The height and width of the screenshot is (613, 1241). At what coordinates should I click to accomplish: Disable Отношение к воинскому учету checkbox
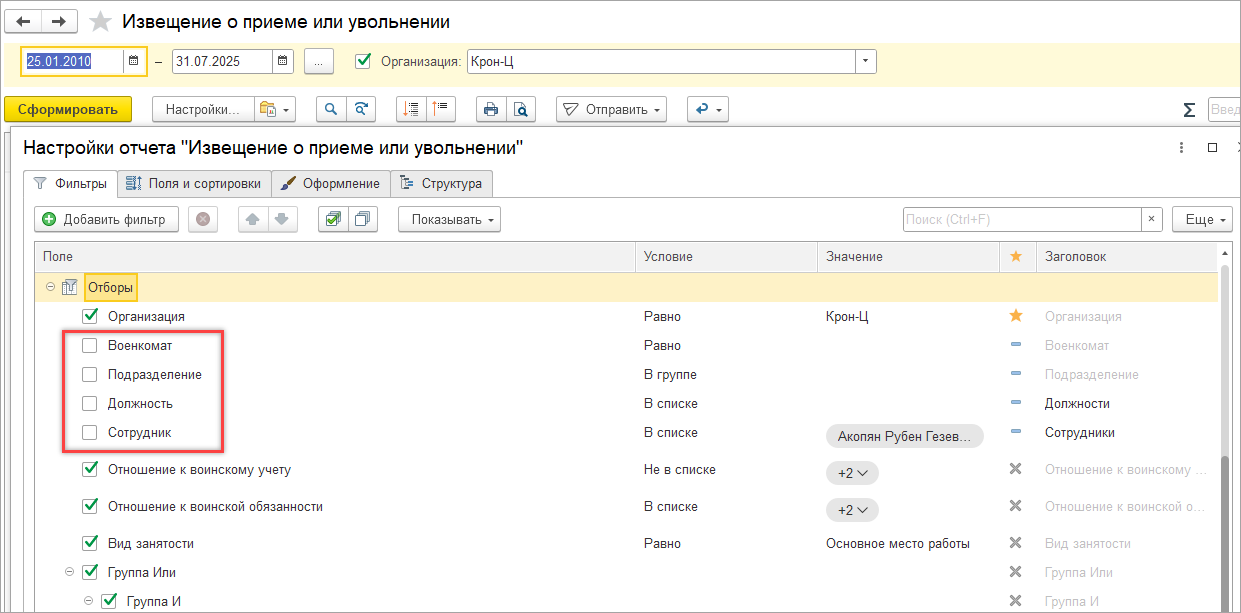click(x=90, y=469)
